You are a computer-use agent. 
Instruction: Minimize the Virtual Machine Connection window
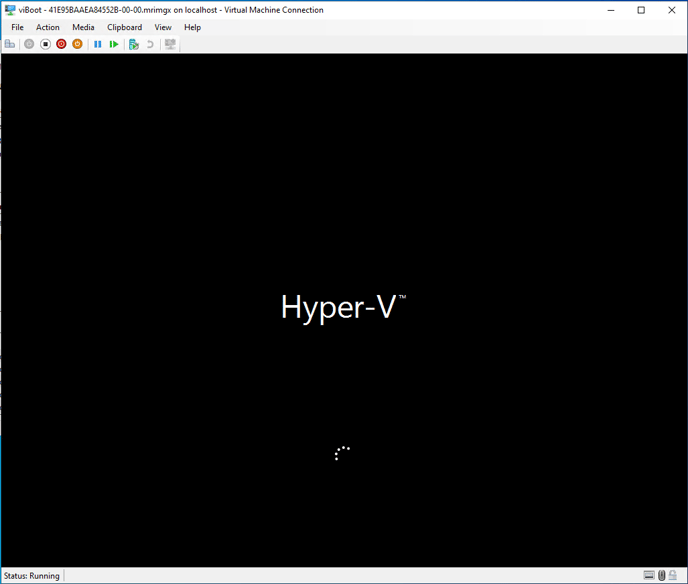coord(611,10)
